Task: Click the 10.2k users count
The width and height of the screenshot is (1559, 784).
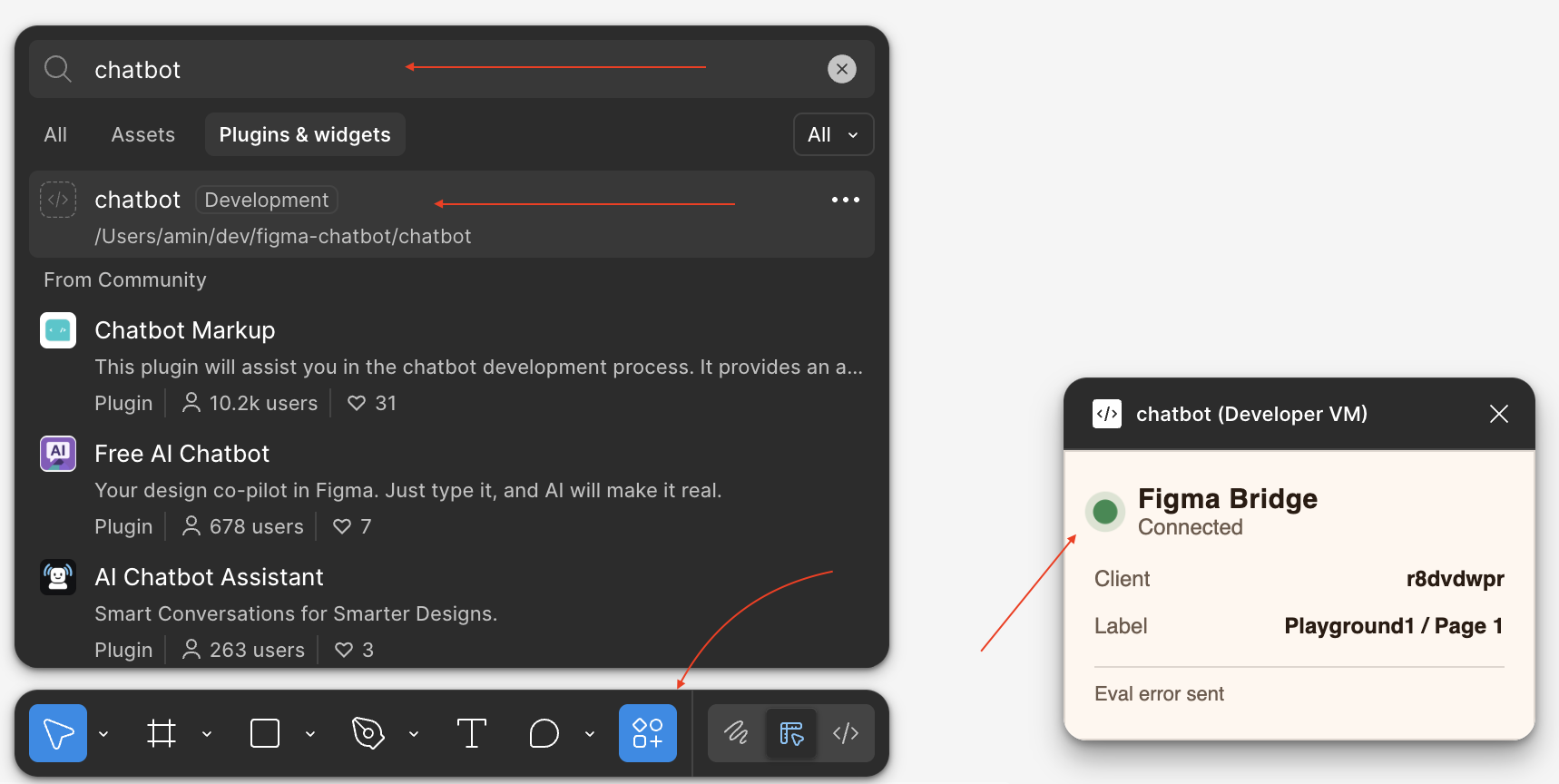Action: click(263, 403)
